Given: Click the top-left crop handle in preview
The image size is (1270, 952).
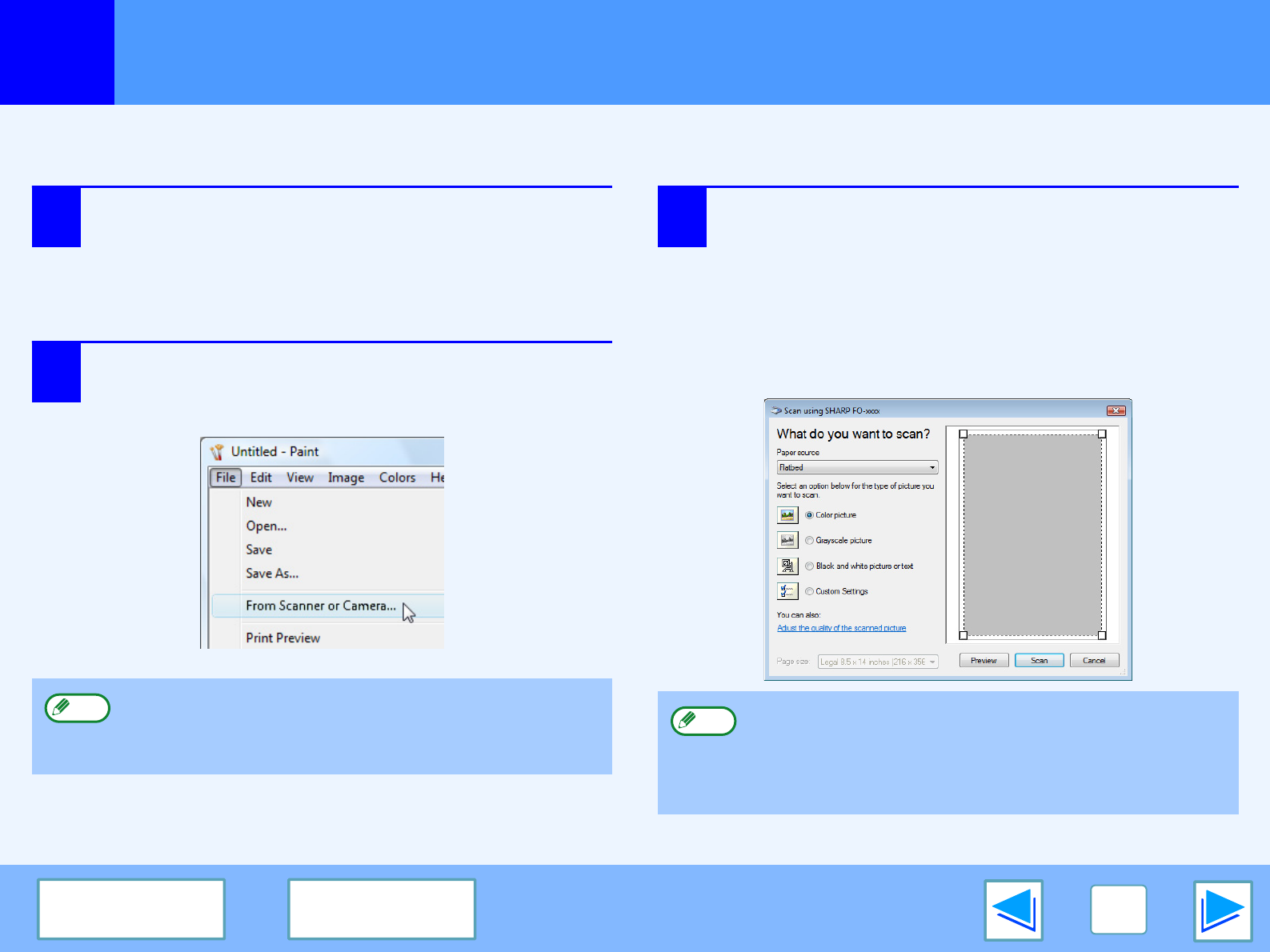Looking at the screenshot, I should pyautogui.click(x=964, y=434).
